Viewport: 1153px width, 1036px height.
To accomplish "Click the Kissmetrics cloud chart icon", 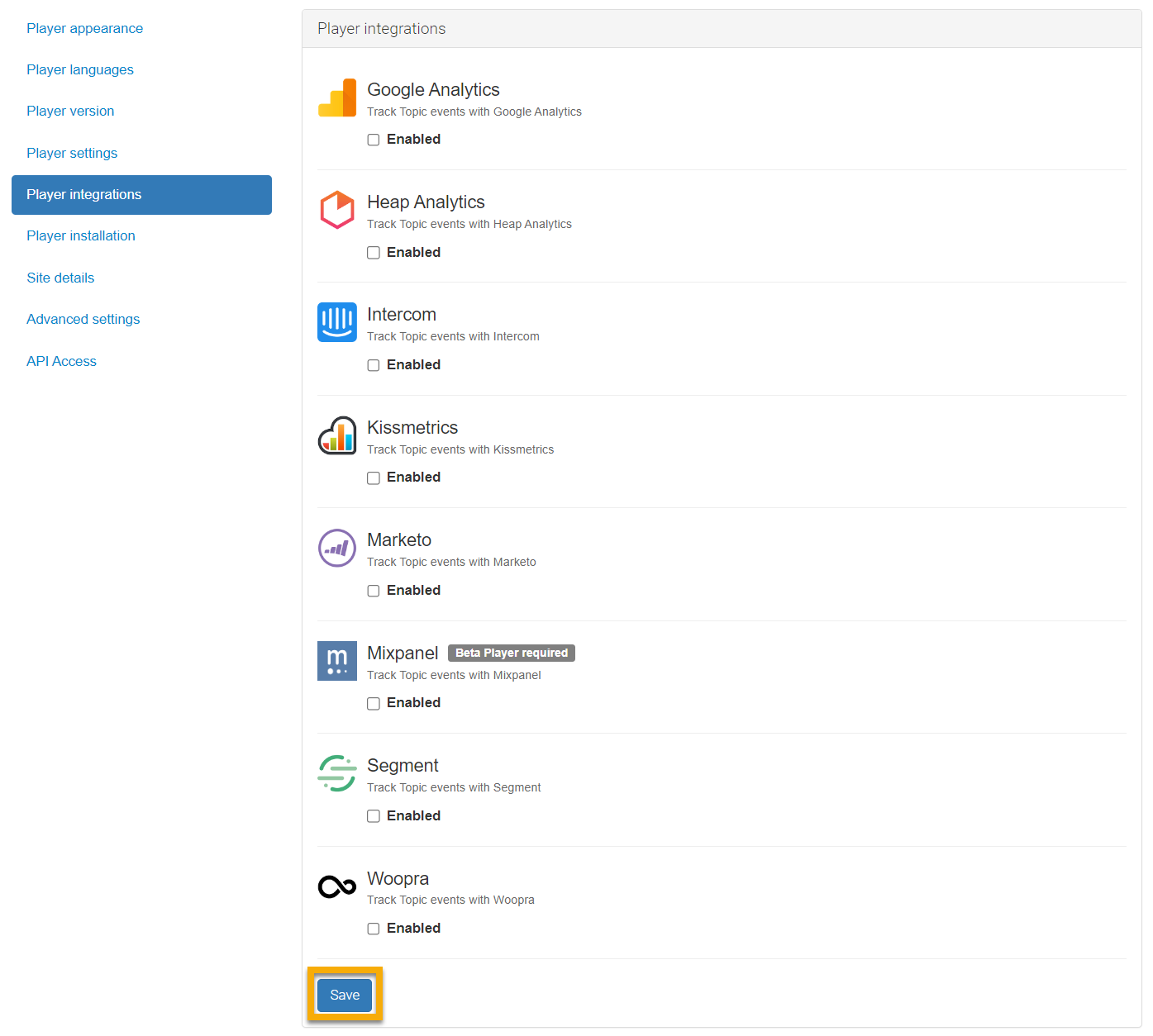I will [337, 435].
